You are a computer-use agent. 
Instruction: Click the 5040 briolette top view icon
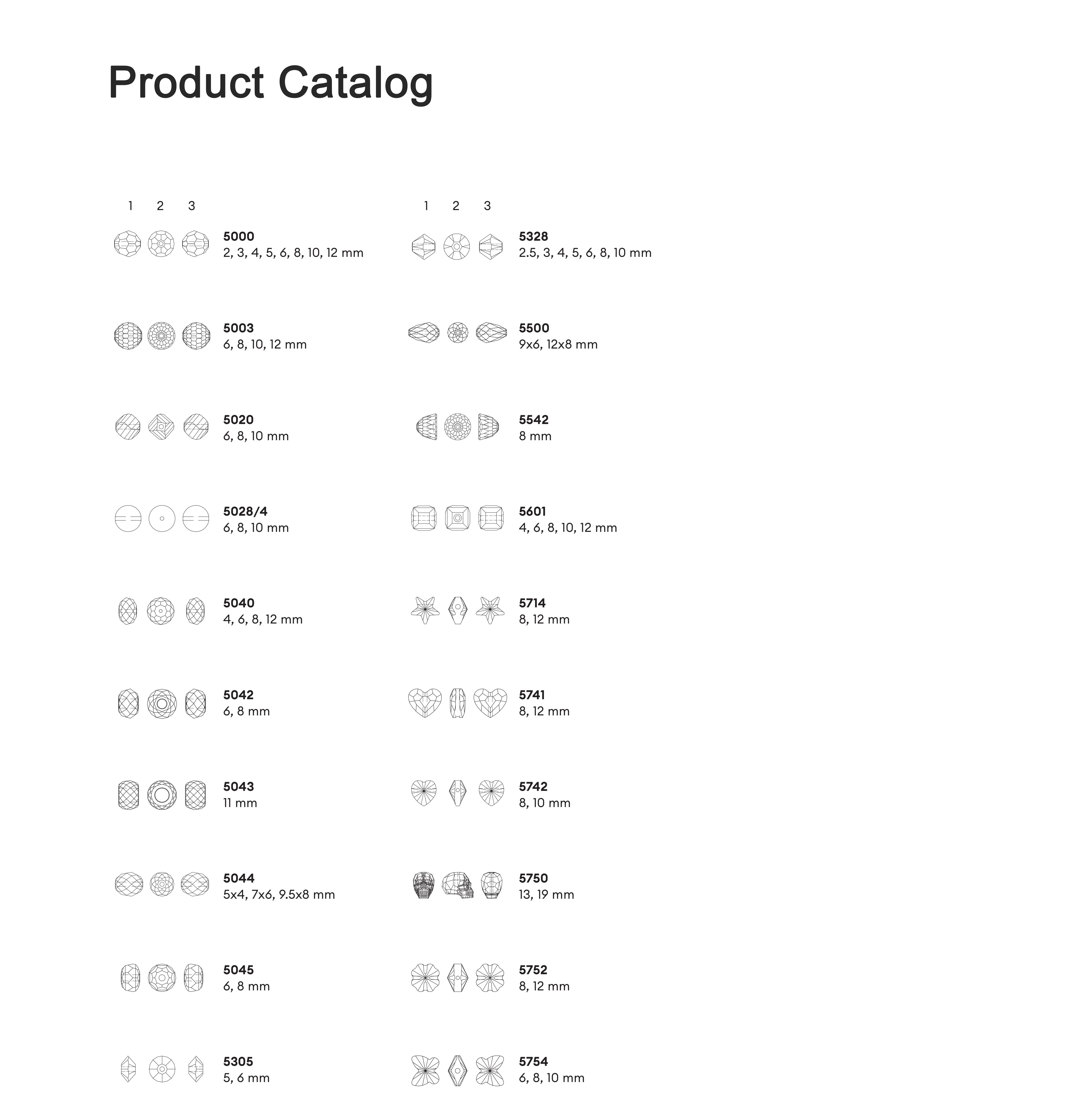[161, 611]
